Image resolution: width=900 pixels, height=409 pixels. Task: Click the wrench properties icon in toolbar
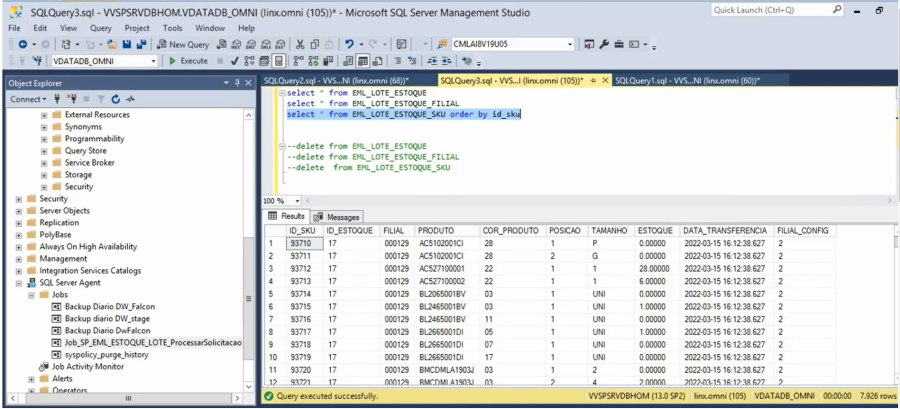click(604, 45)
